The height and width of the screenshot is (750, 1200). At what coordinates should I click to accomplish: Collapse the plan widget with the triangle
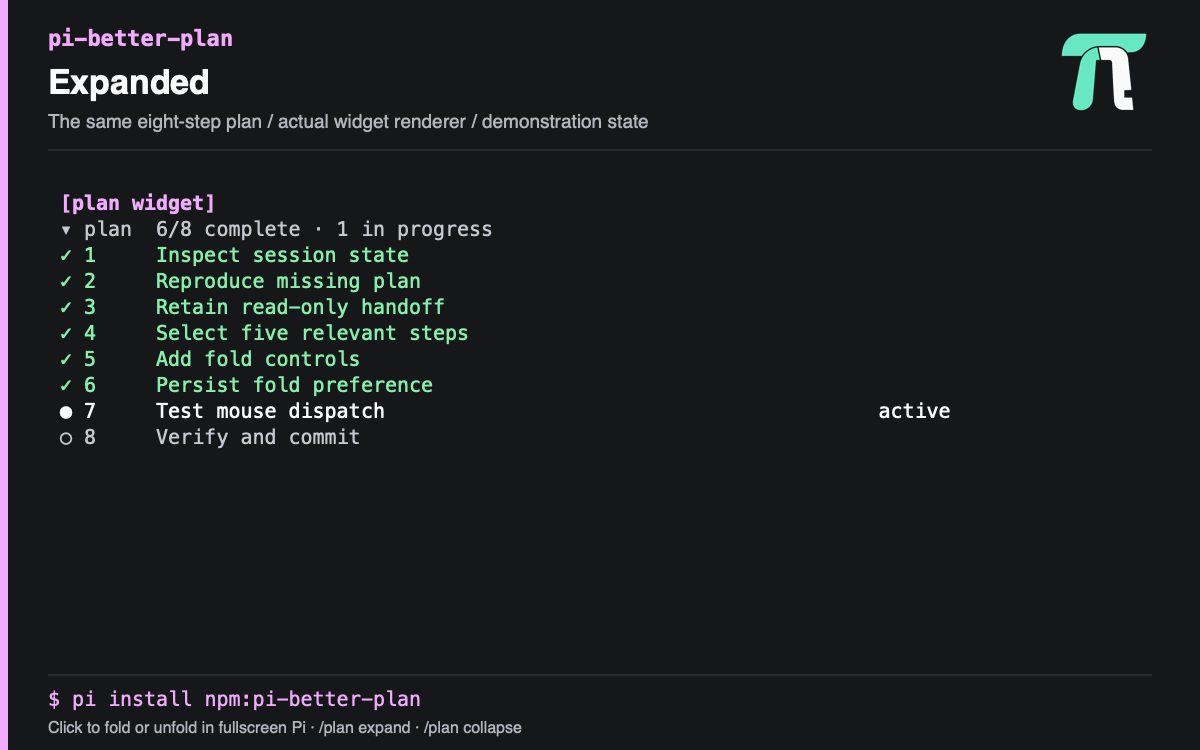66,230
